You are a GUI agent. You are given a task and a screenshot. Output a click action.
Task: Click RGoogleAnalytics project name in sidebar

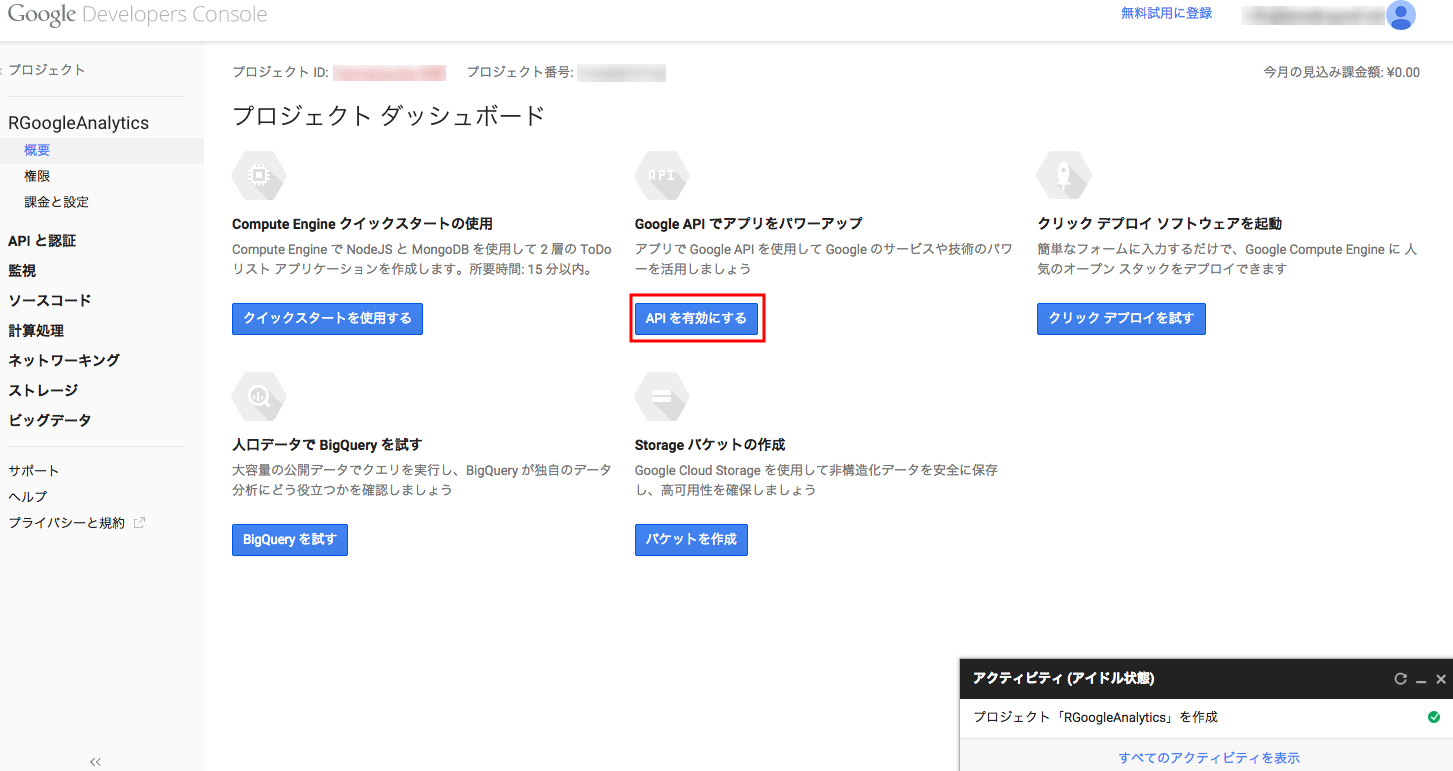78,123
